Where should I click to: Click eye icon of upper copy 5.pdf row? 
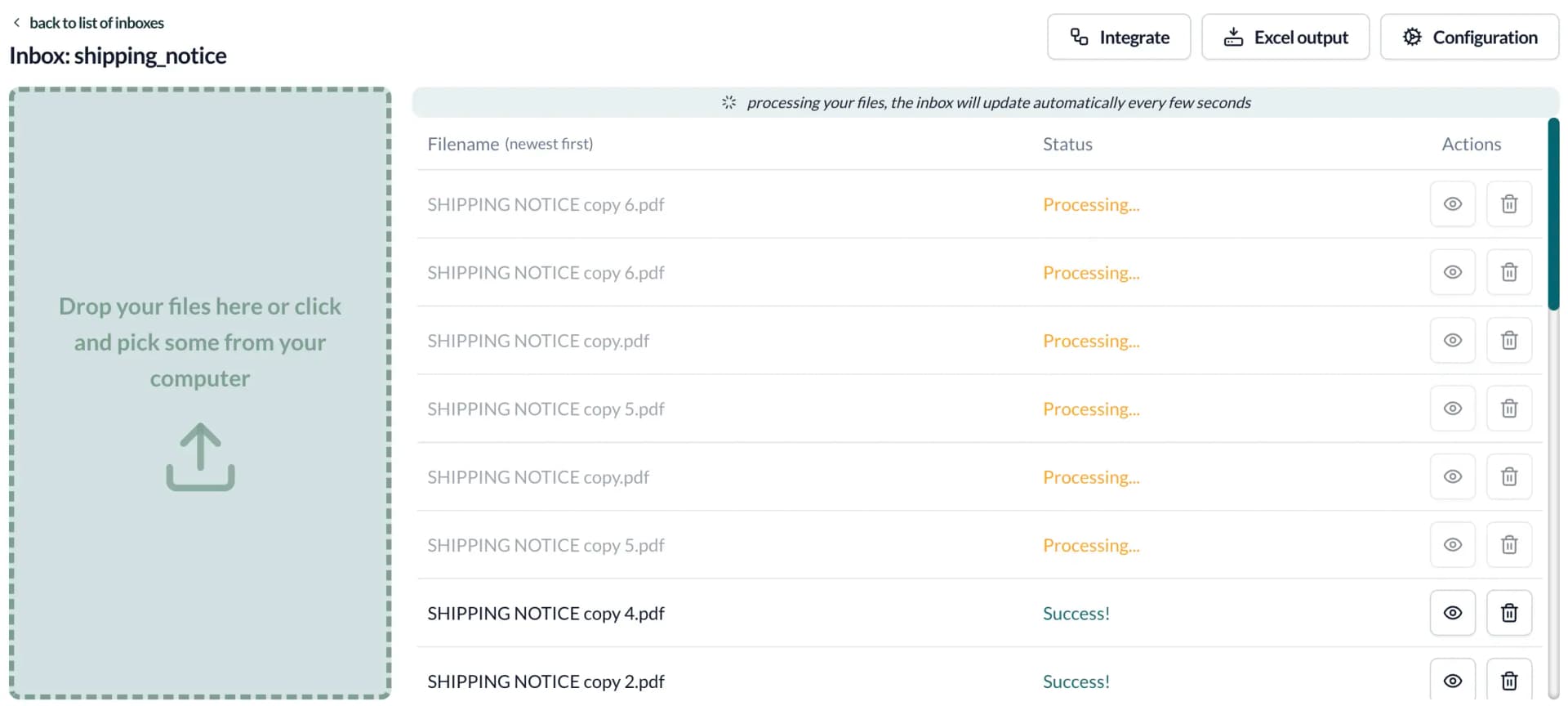click(1452, 409)
